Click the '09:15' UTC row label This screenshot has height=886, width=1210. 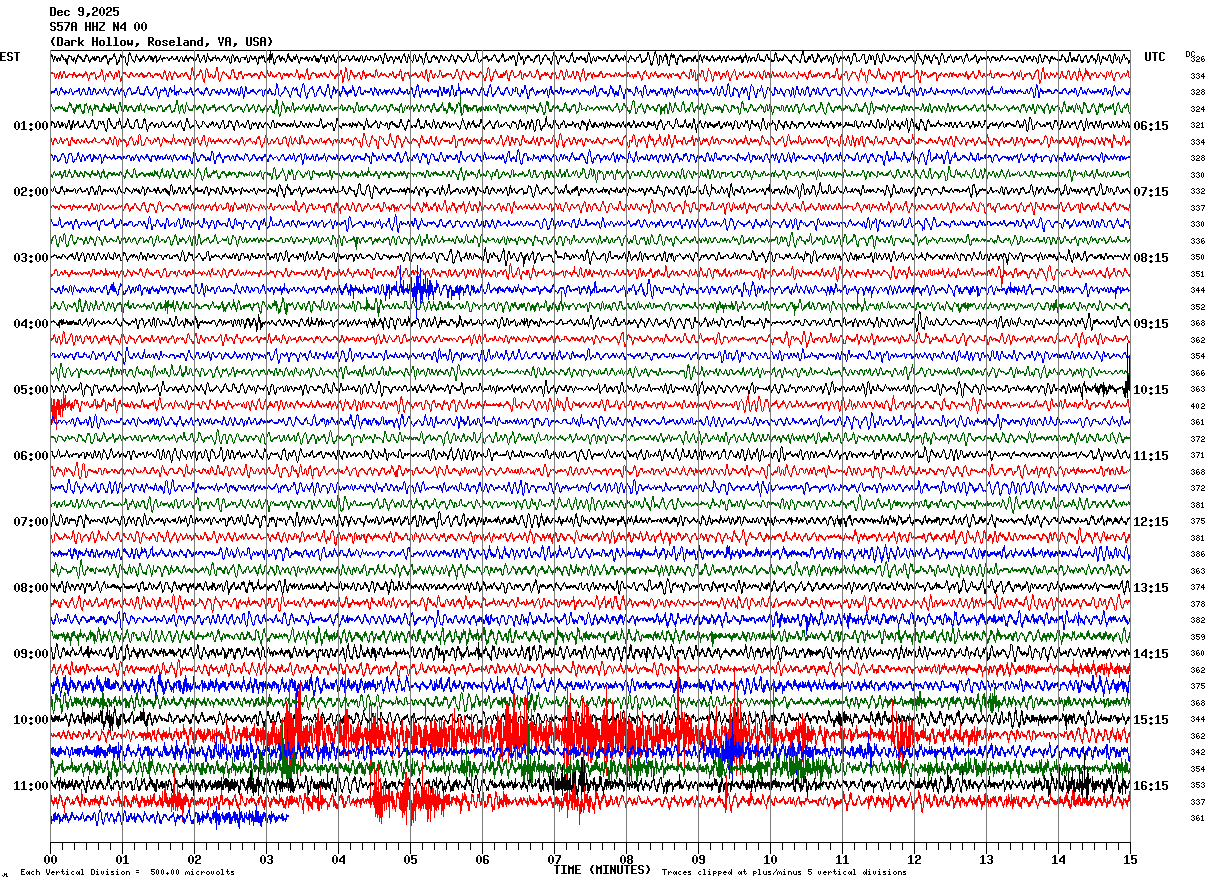coord(1152,324)
